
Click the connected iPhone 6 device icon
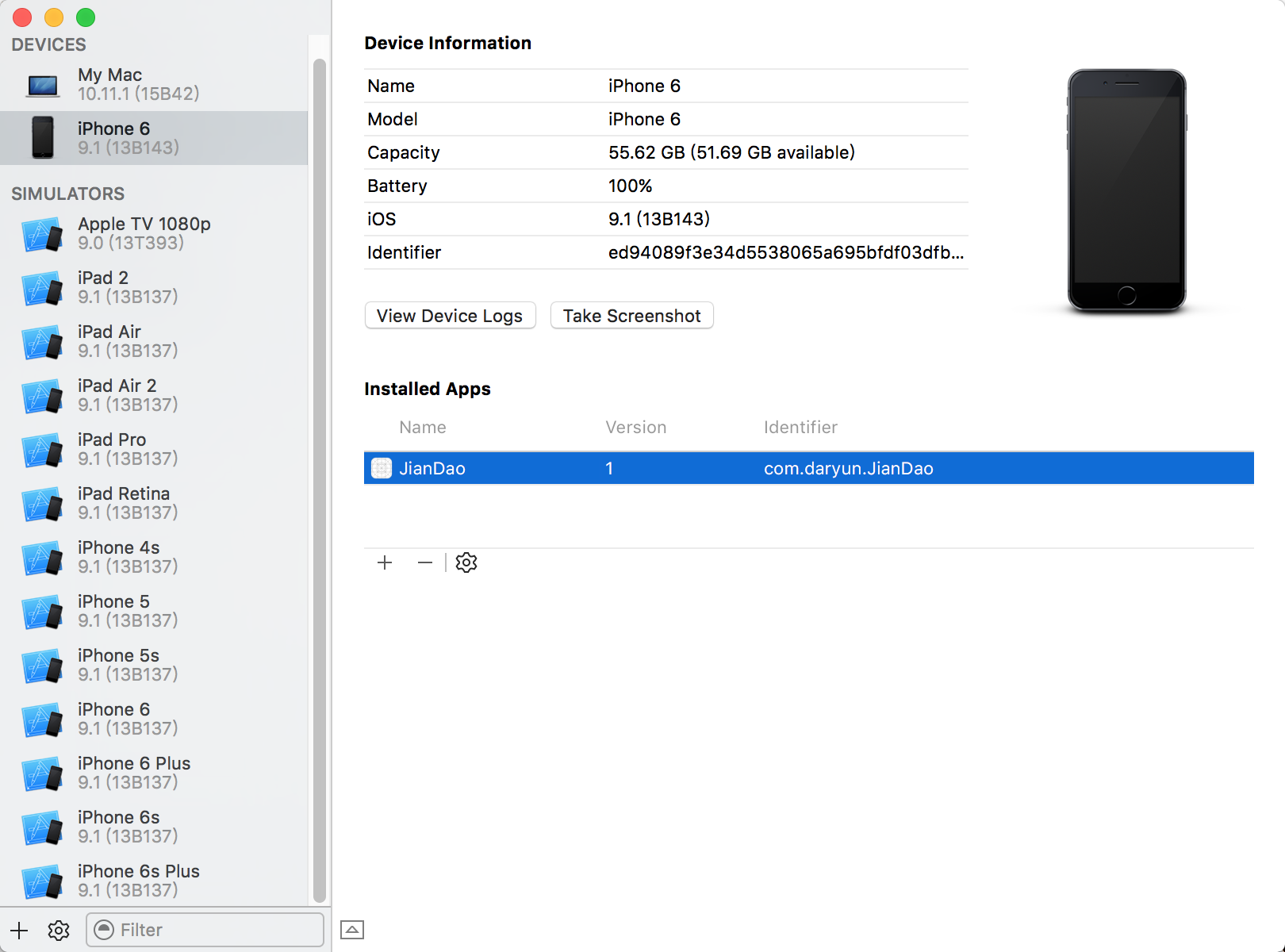pyautogui.click(x=43, y=137)
